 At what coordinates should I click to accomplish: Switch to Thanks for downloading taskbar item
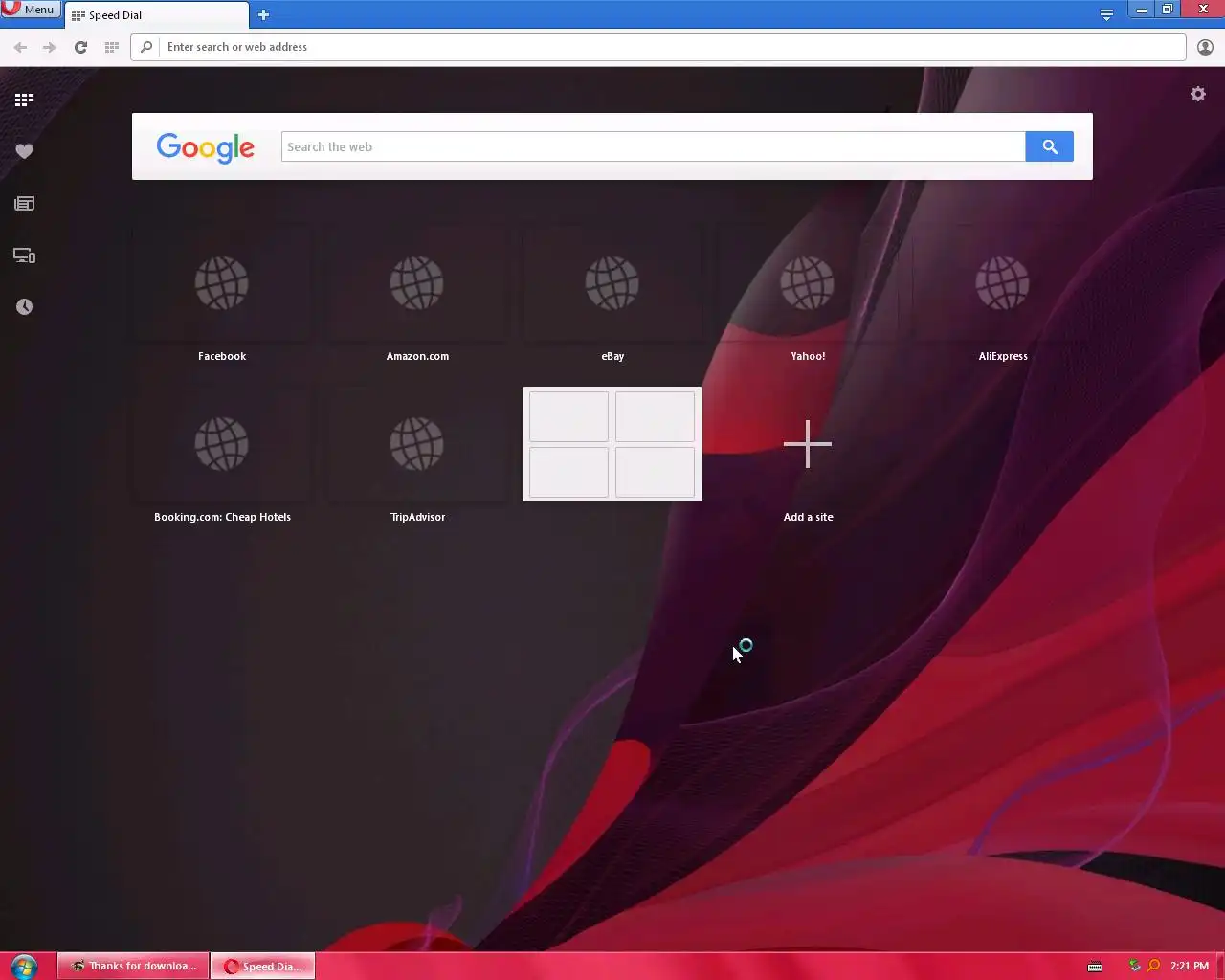(133, 967)
